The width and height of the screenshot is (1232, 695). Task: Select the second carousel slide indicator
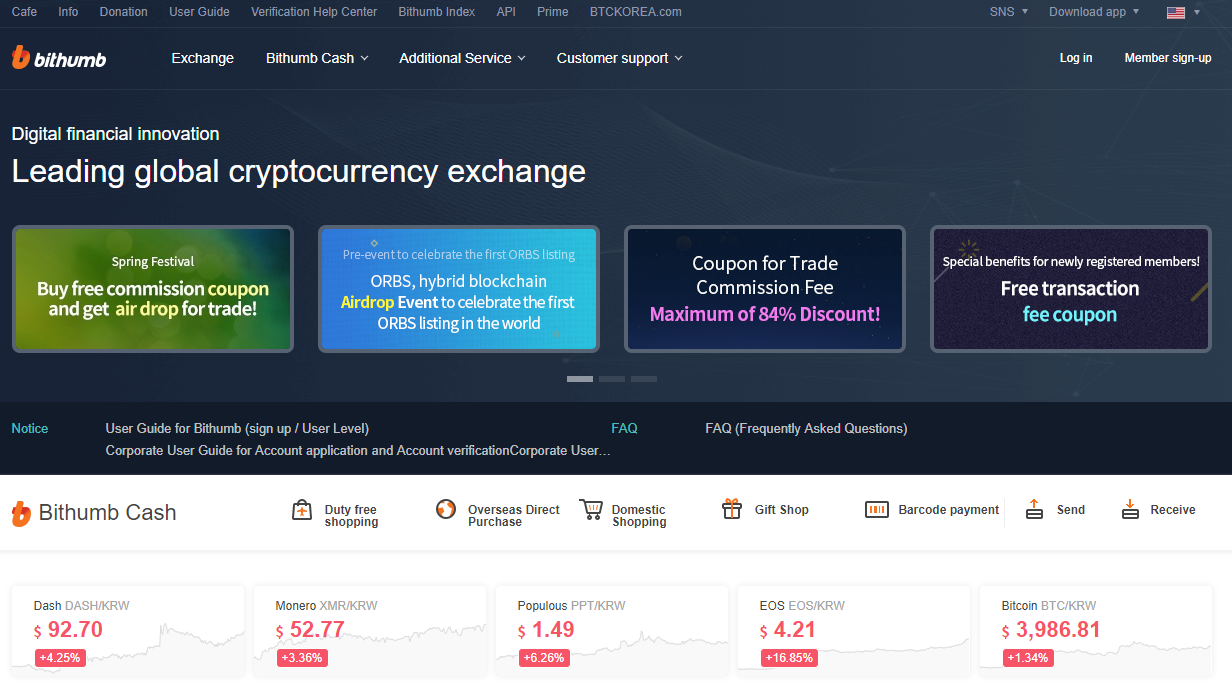tap(612, 379)
